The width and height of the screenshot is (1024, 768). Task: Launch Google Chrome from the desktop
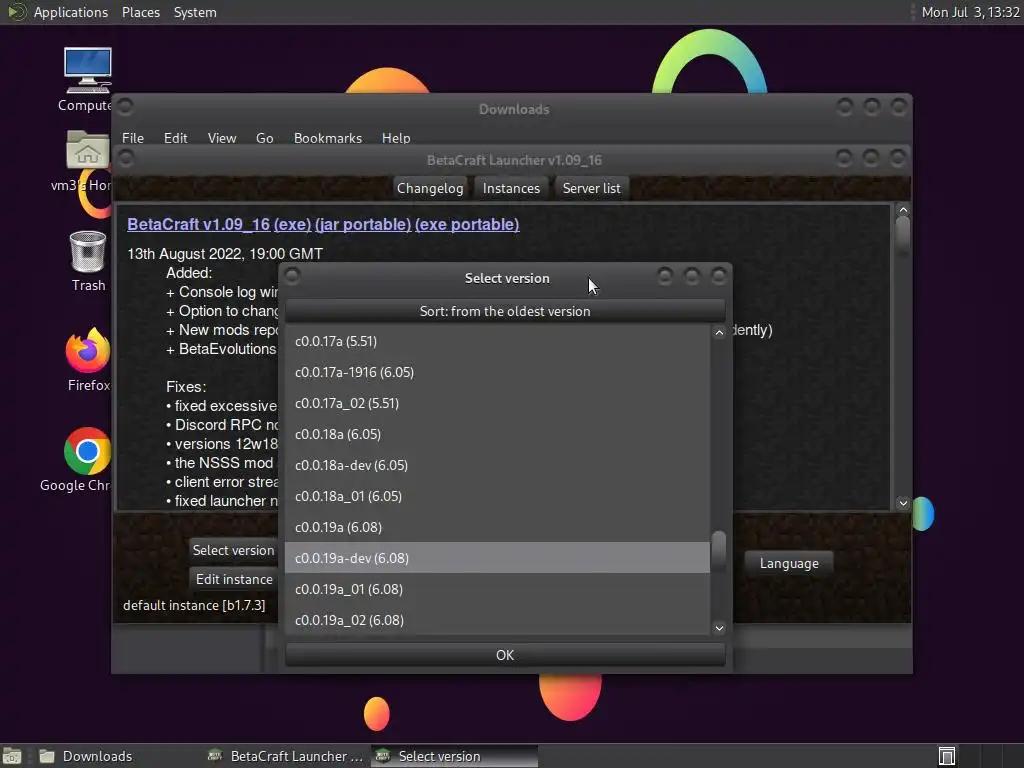pos(88,451)
